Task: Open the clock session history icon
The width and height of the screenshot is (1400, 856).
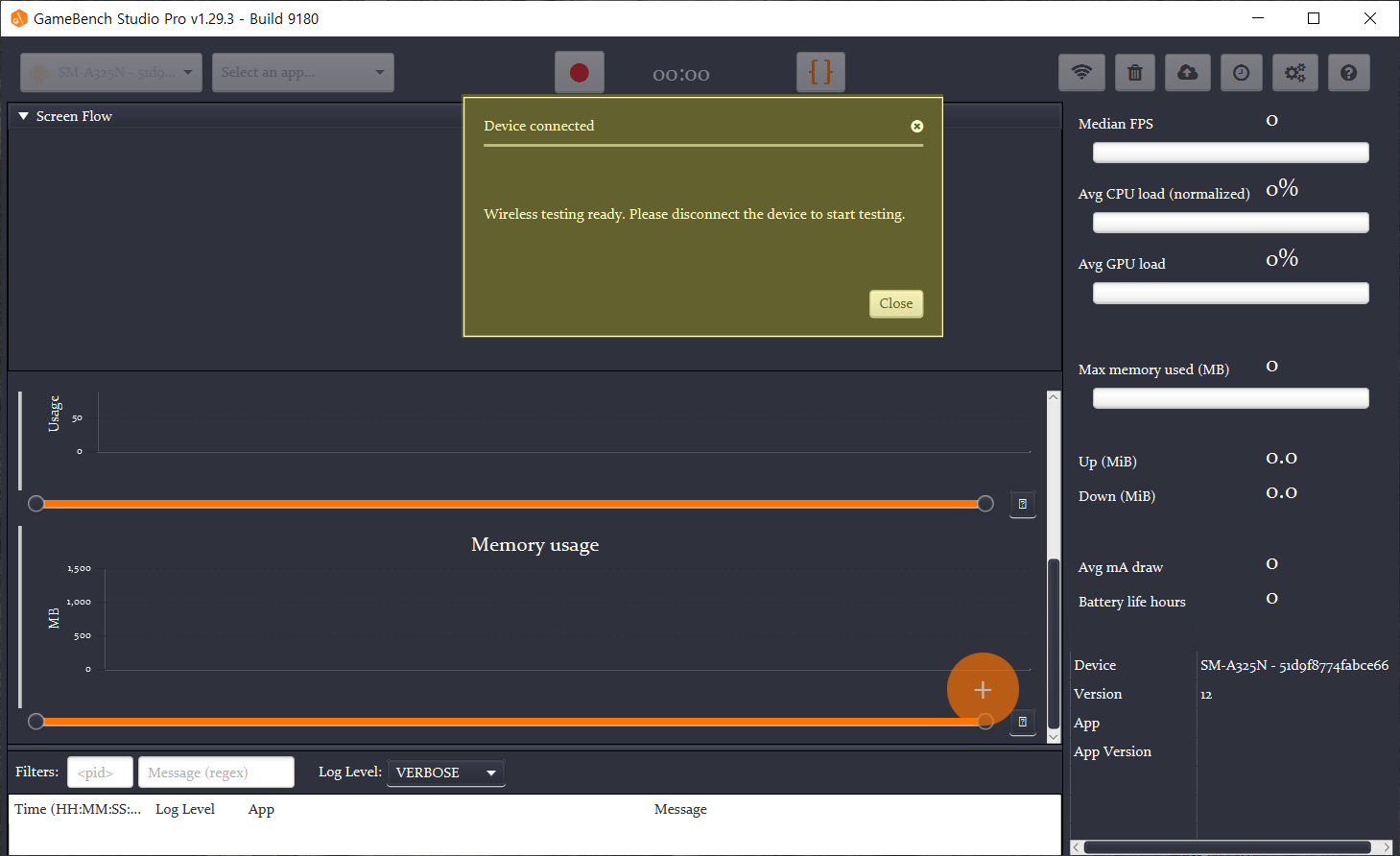Action: point(1242,73)
